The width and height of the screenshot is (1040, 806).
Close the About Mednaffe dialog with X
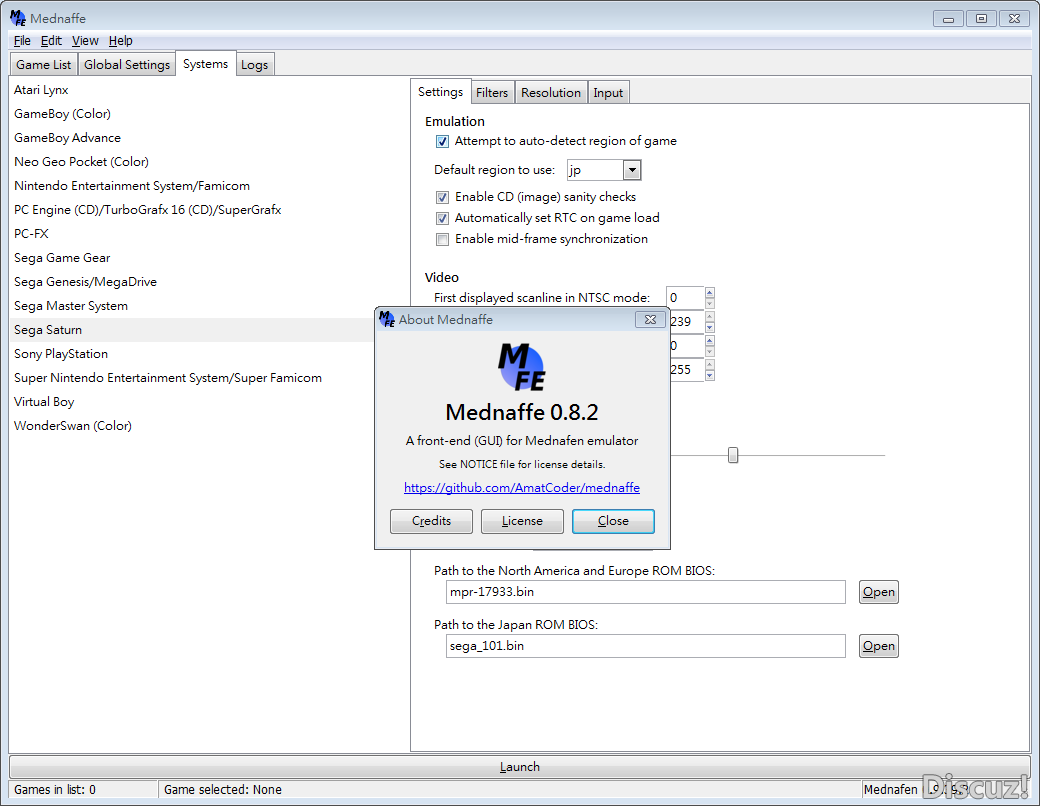[650, 319]
